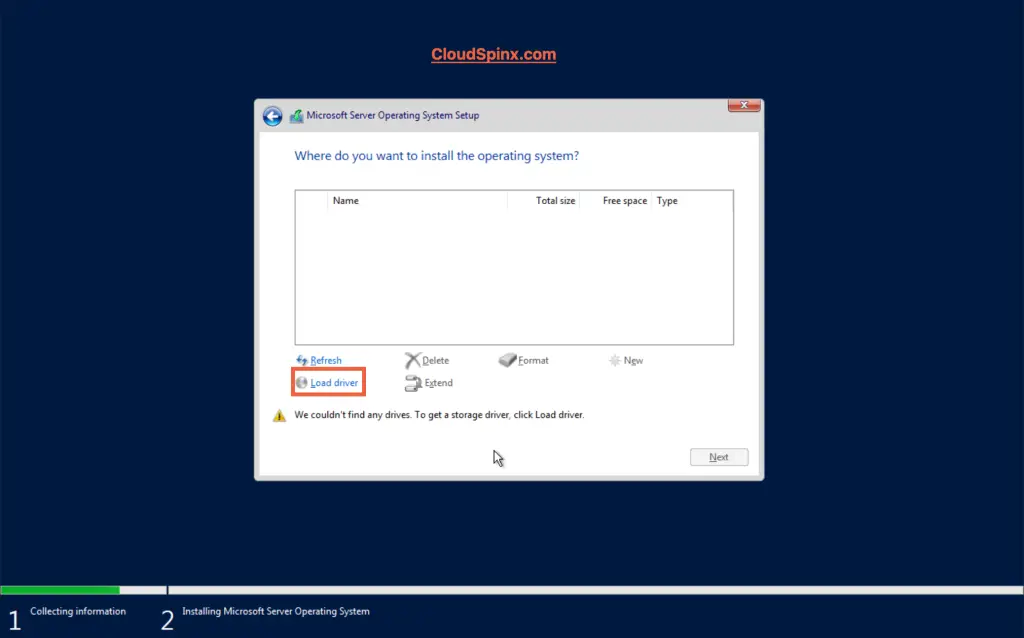Click the Type column header
The image size is (1024, 638).
666,200
